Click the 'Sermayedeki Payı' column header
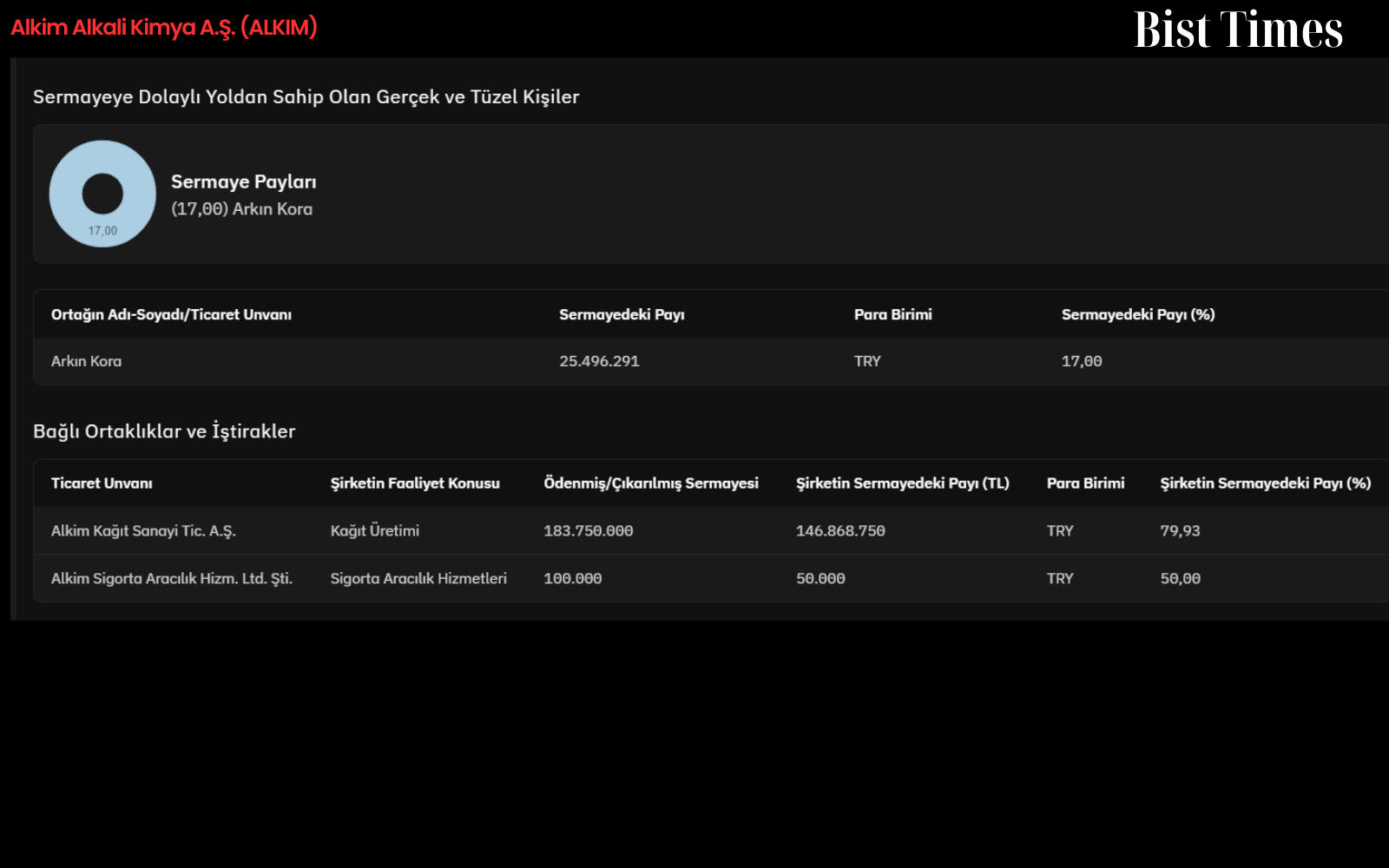The image size is (1389, 868). [x=622, y=315]
